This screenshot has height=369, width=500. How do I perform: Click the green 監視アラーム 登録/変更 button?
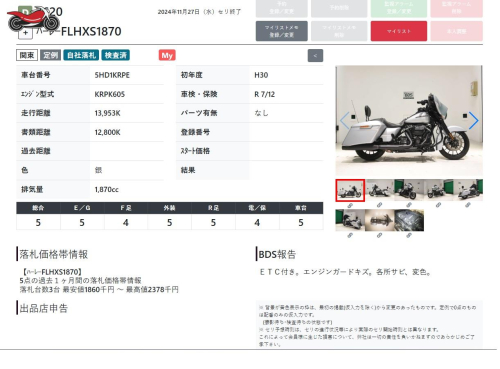point(399,8)
